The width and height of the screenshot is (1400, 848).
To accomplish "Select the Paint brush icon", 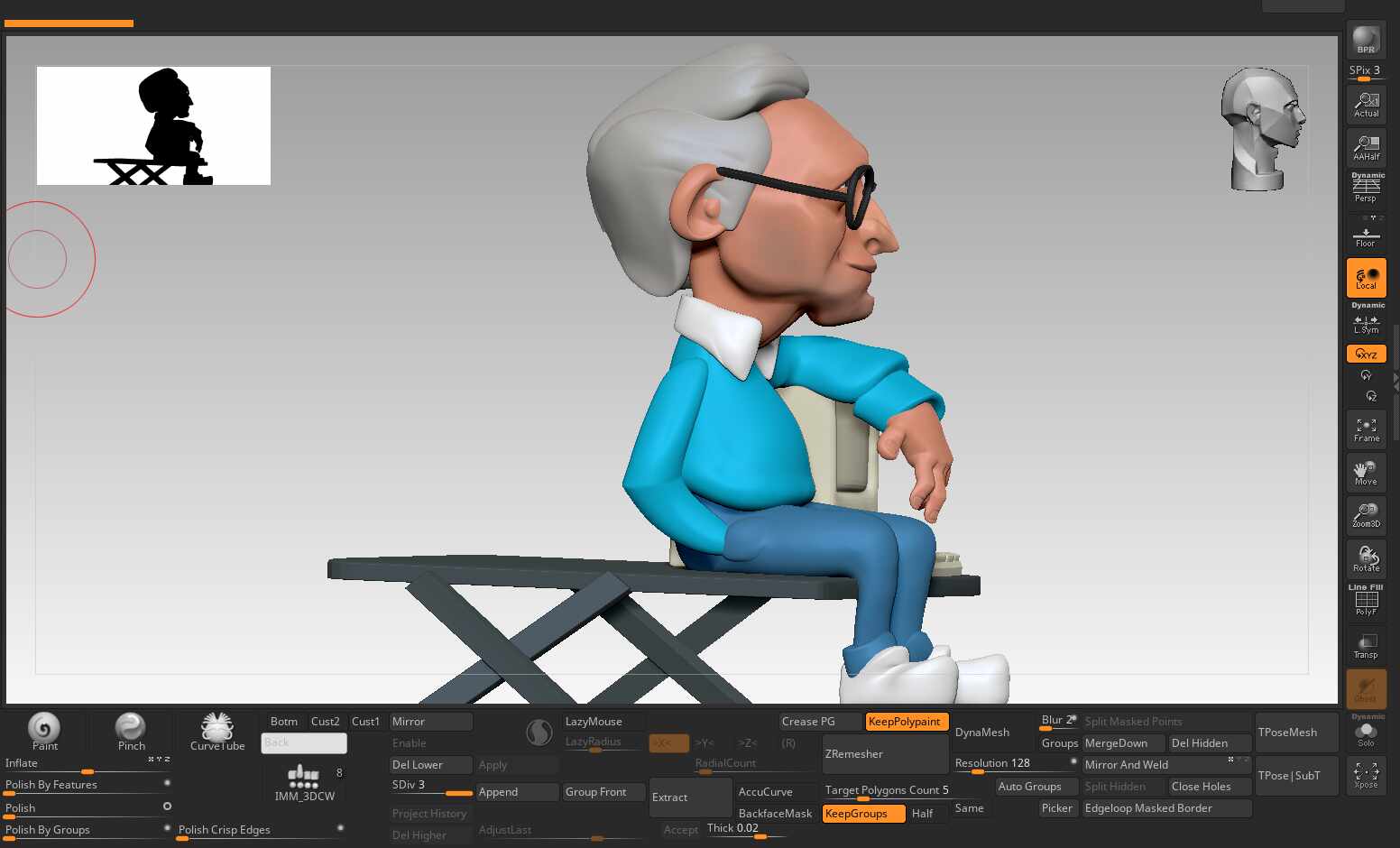I will [44, 731].
